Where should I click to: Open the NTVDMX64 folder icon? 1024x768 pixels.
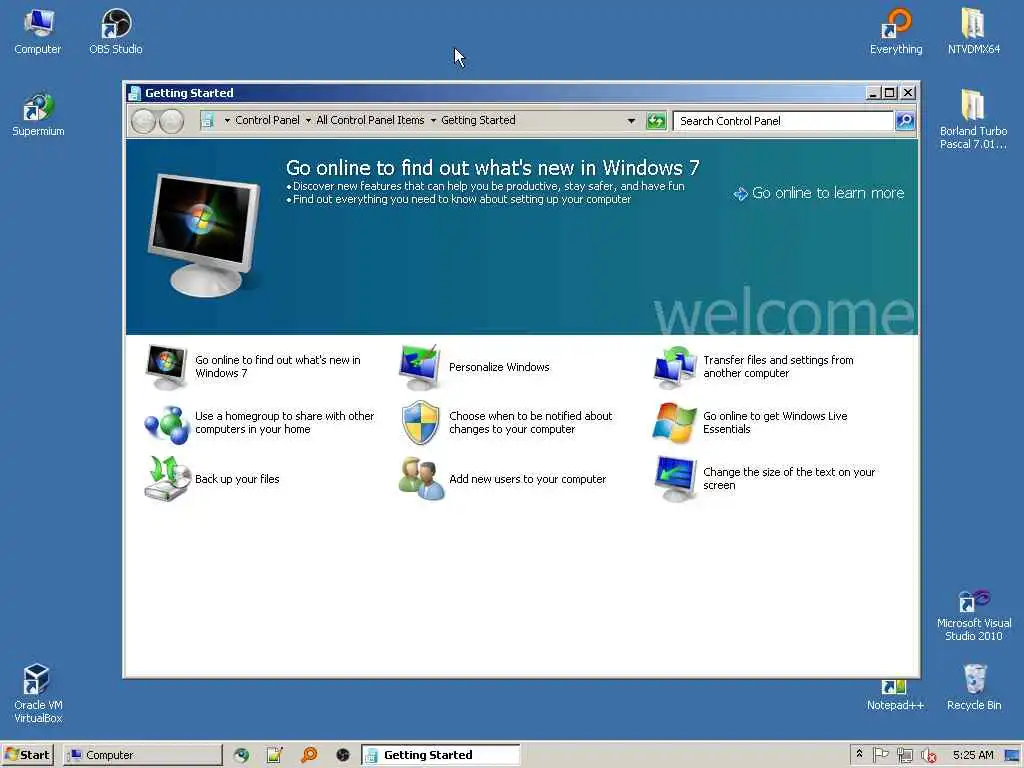974,31
